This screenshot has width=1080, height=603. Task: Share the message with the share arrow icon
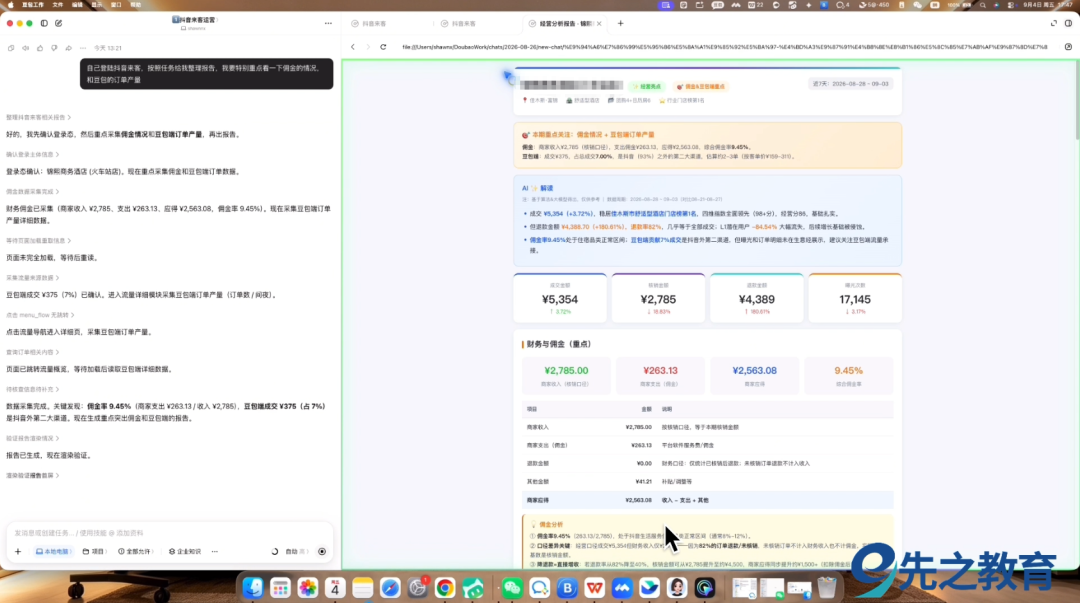click(69, 48)
